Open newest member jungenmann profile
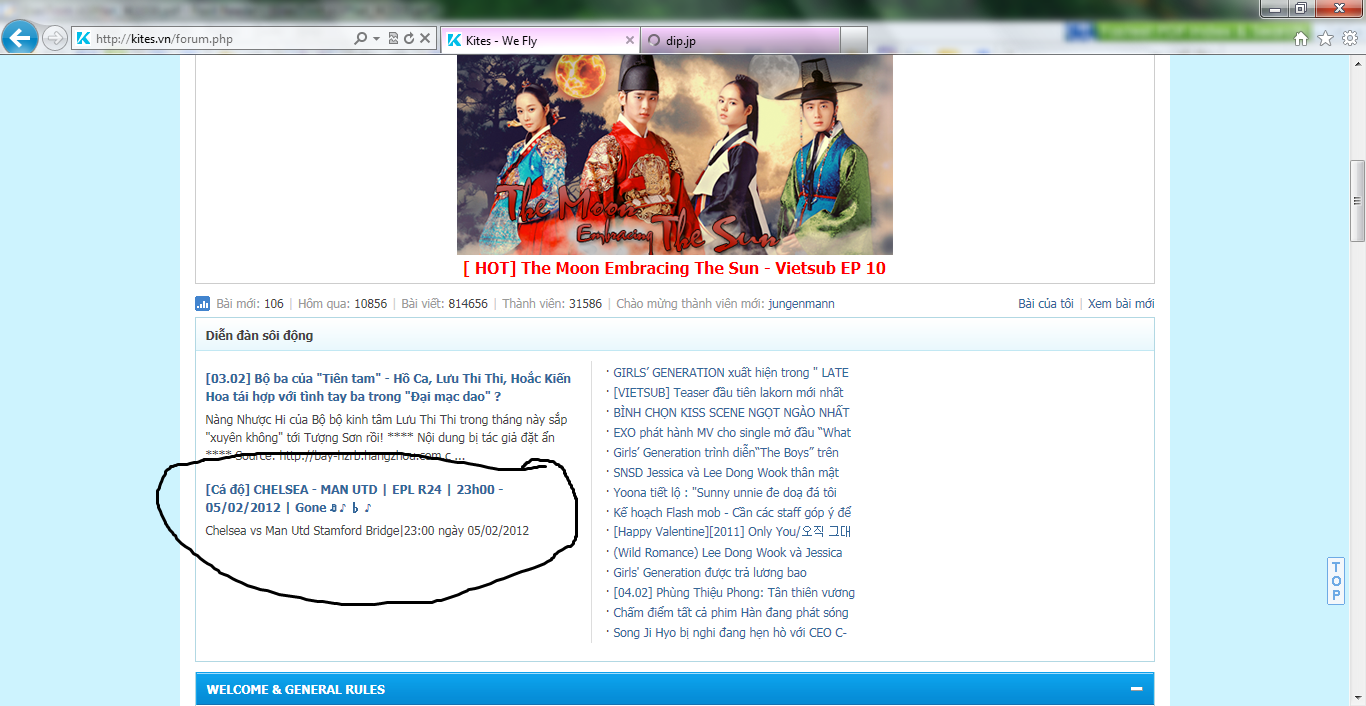The image size is (1366, 706). (801, 304)
